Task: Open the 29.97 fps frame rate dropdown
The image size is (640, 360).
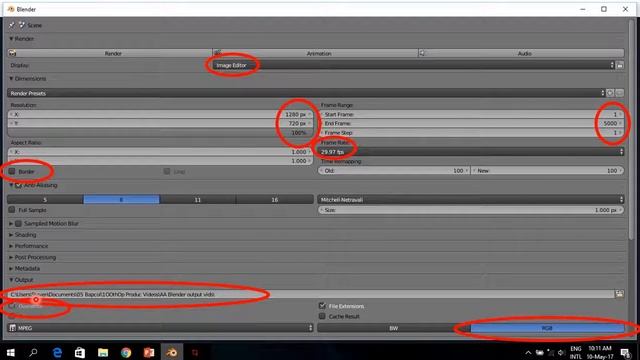Action: pyautogui.click(x=471, y=152)
